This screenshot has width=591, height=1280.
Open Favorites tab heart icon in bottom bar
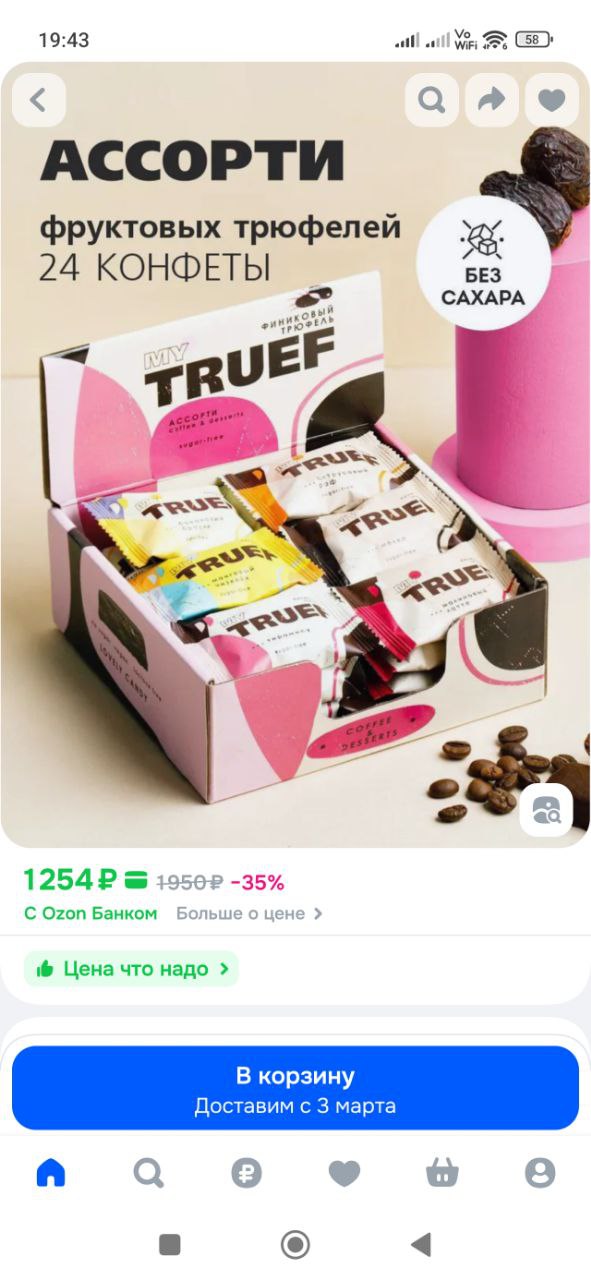(344, 1172)
